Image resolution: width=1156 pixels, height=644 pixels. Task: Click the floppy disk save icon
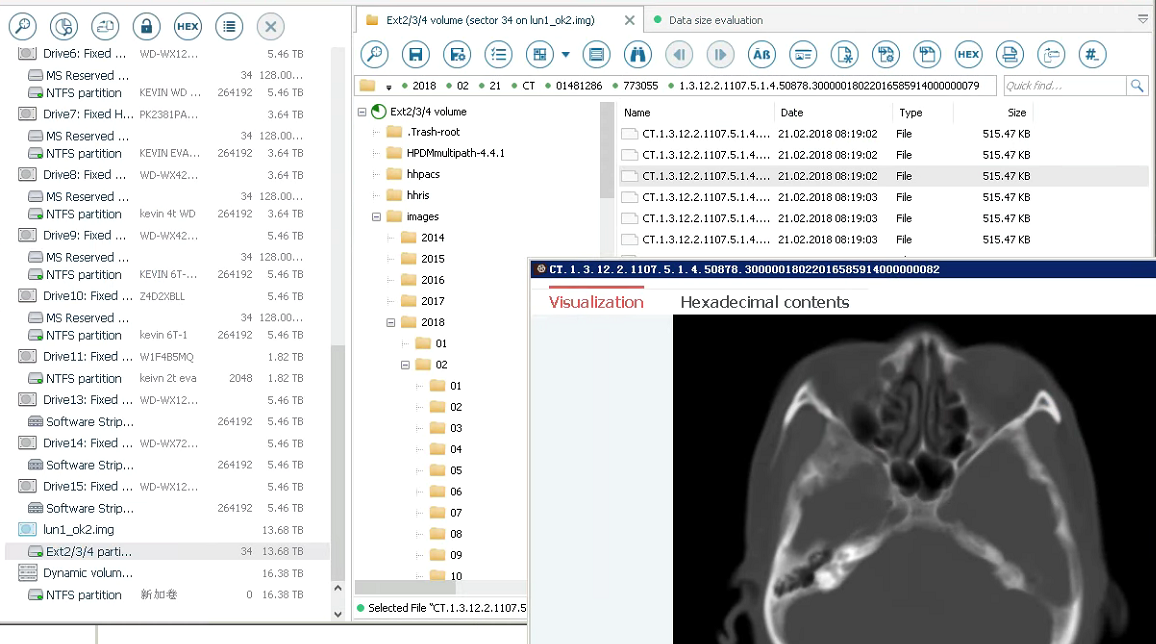point(416,55)
